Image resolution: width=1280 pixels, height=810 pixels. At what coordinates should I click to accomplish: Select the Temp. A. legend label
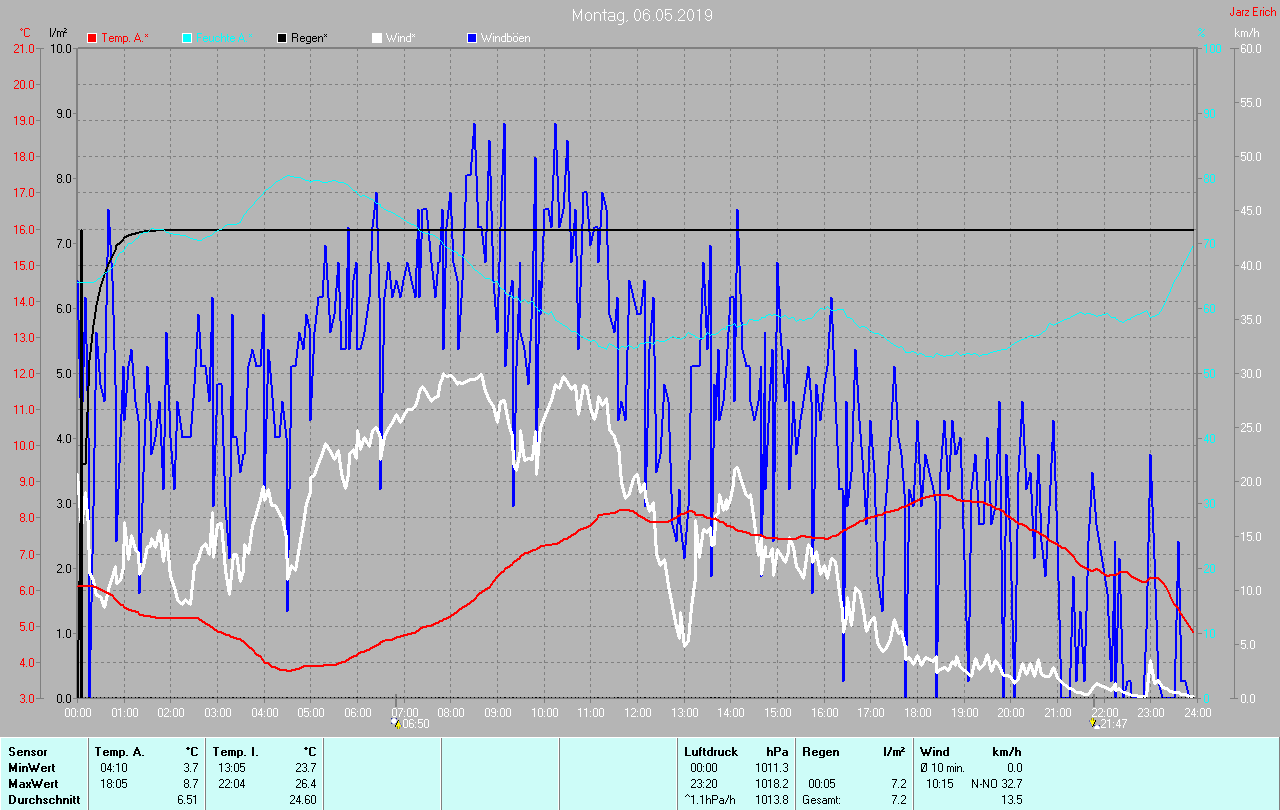tap(124, 38)
